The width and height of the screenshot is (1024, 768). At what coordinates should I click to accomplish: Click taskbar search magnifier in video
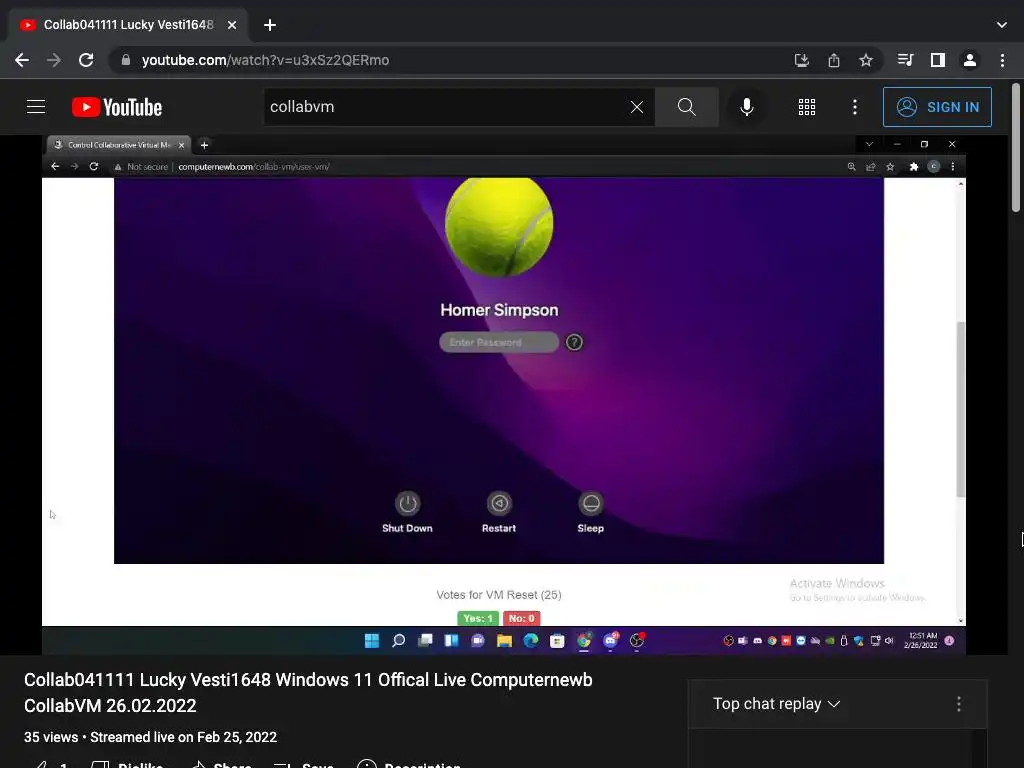398,641
